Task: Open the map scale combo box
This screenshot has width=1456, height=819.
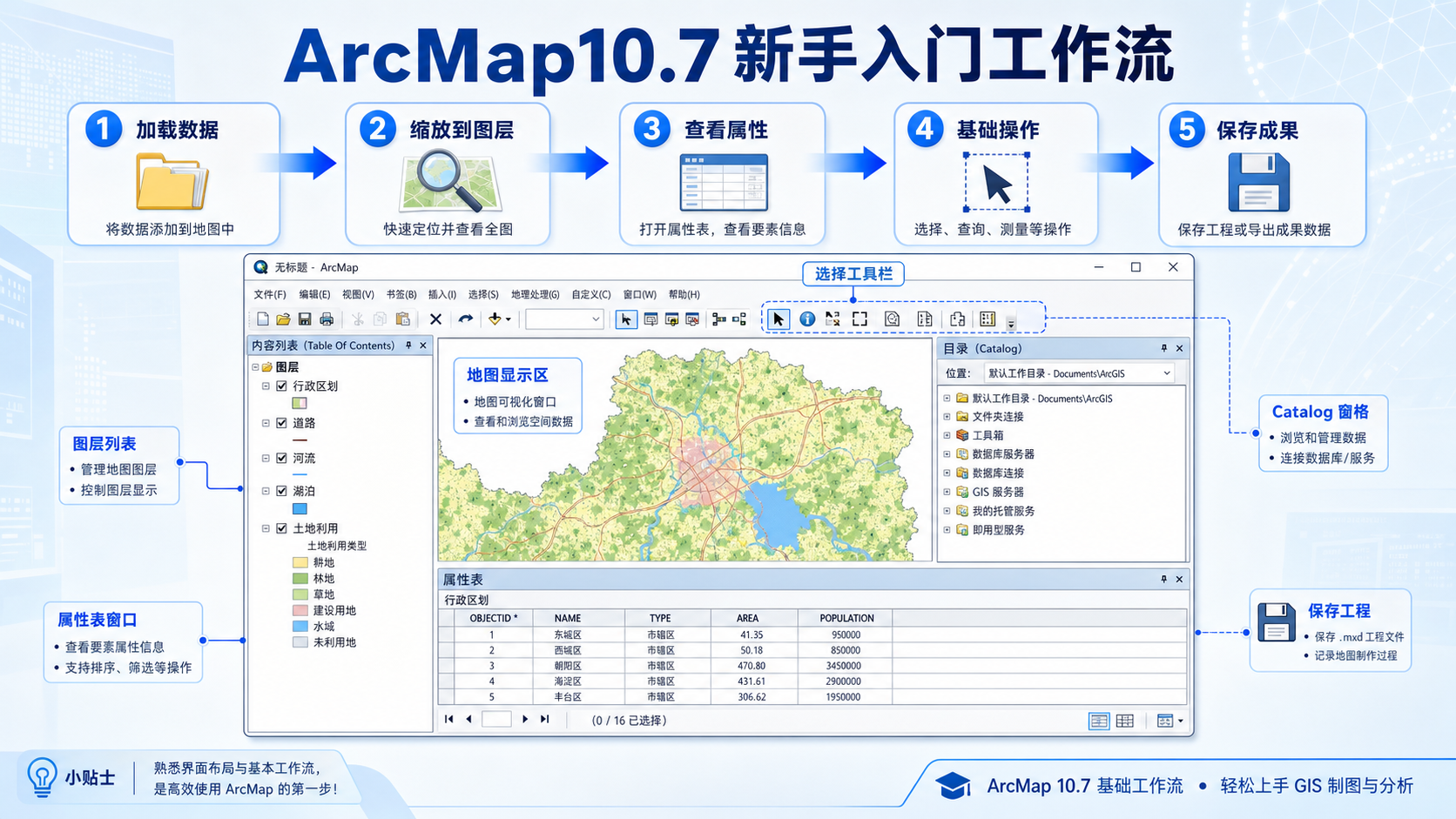Action: tap(564, 319)
